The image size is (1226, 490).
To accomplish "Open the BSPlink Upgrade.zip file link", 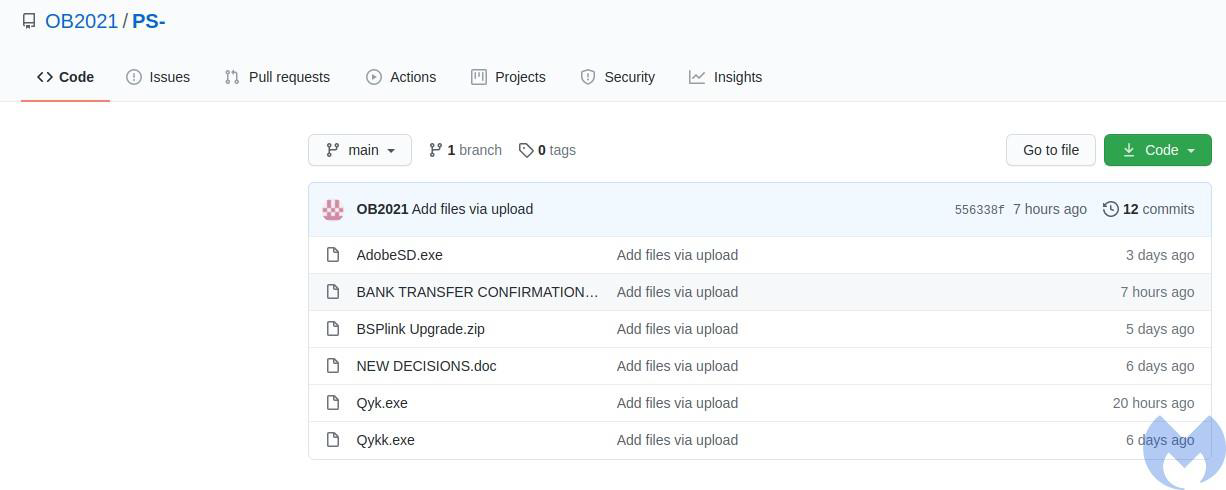I will pos(420,329).
